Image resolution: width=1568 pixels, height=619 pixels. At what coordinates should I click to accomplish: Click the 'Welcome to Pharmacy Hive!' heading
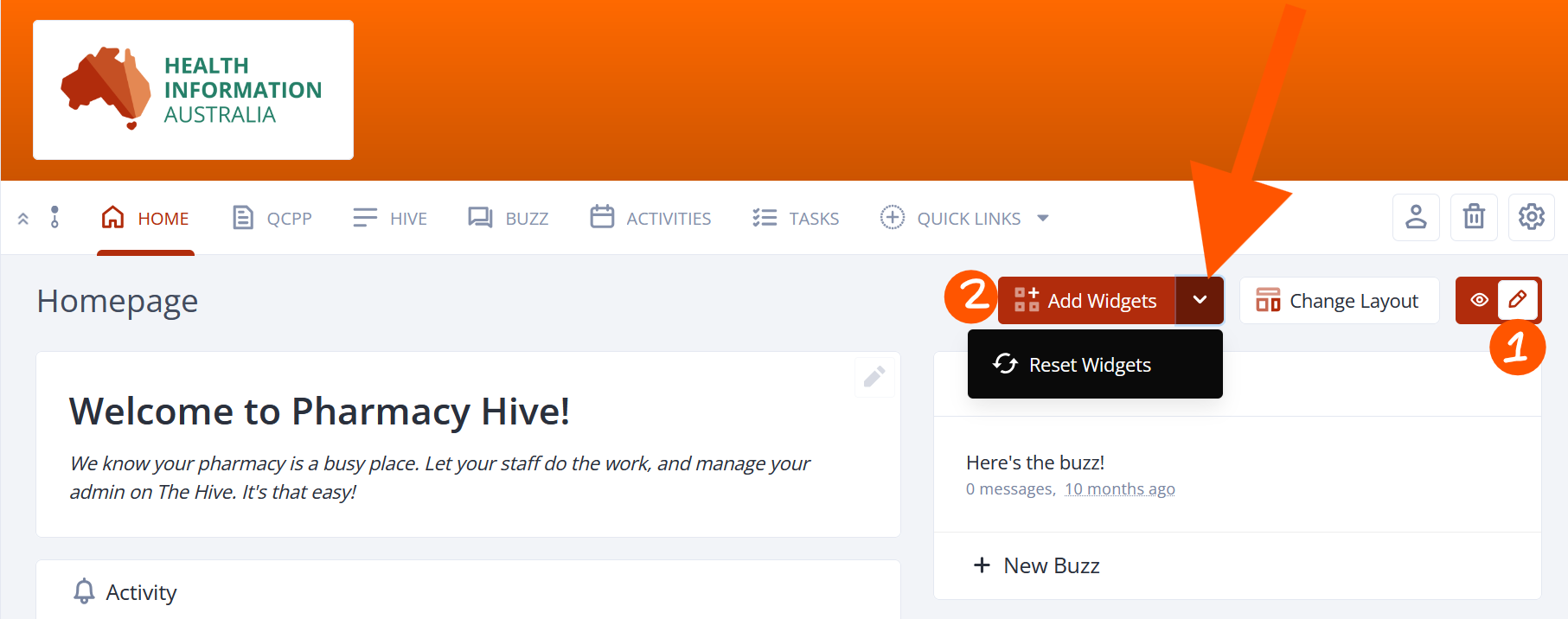[x=319, y=412]
